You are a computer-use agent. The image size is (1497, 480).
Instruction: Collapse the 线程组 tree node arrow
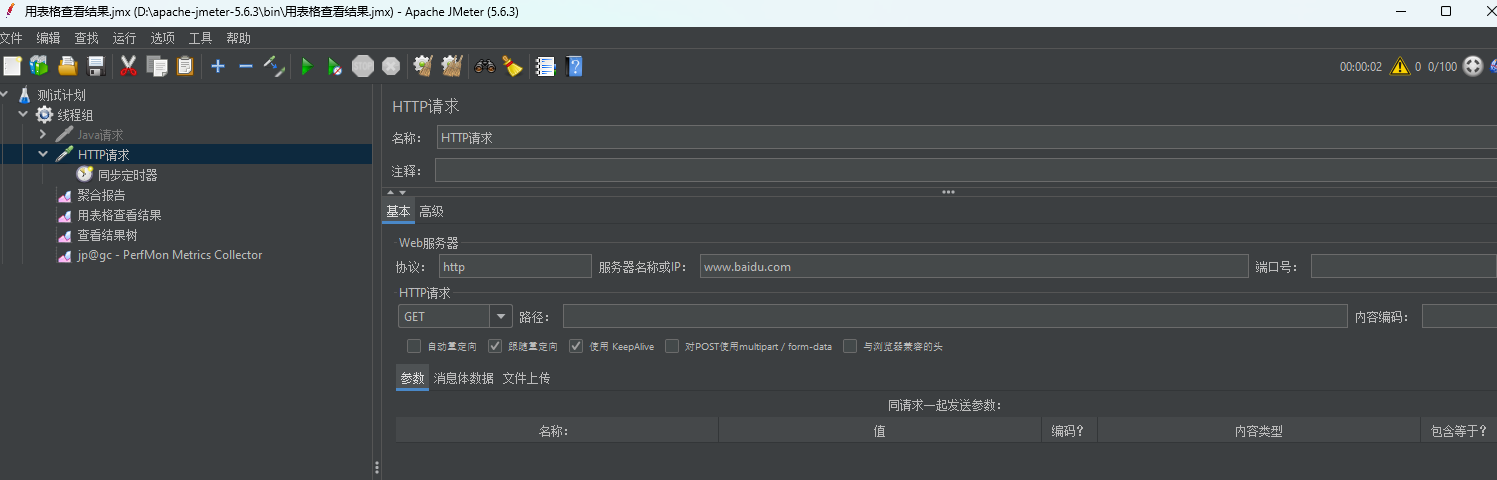click(23, 115)
